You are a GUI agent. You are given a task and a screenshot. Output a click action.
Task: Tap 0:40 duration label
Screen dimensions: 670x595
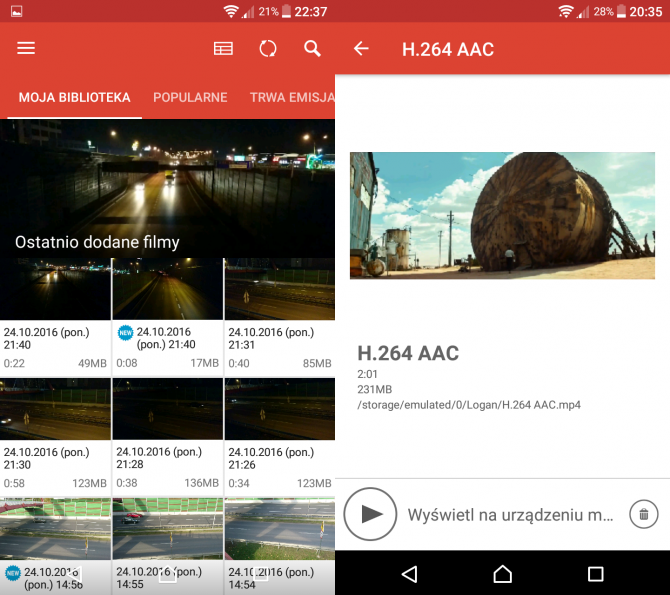coord(239,363)
